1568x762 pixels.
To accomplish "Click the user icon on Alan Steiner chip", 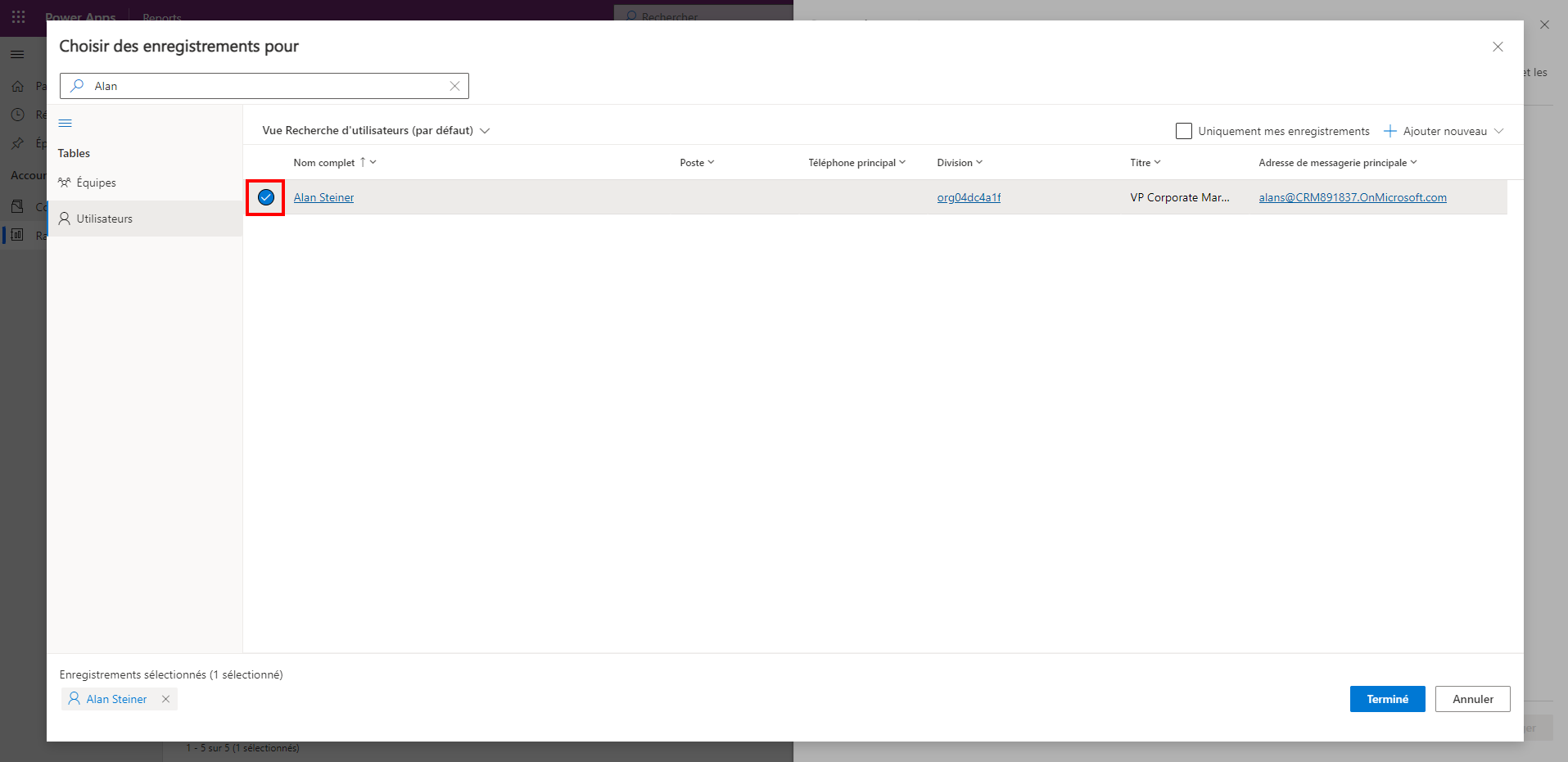I will (74, 699).
